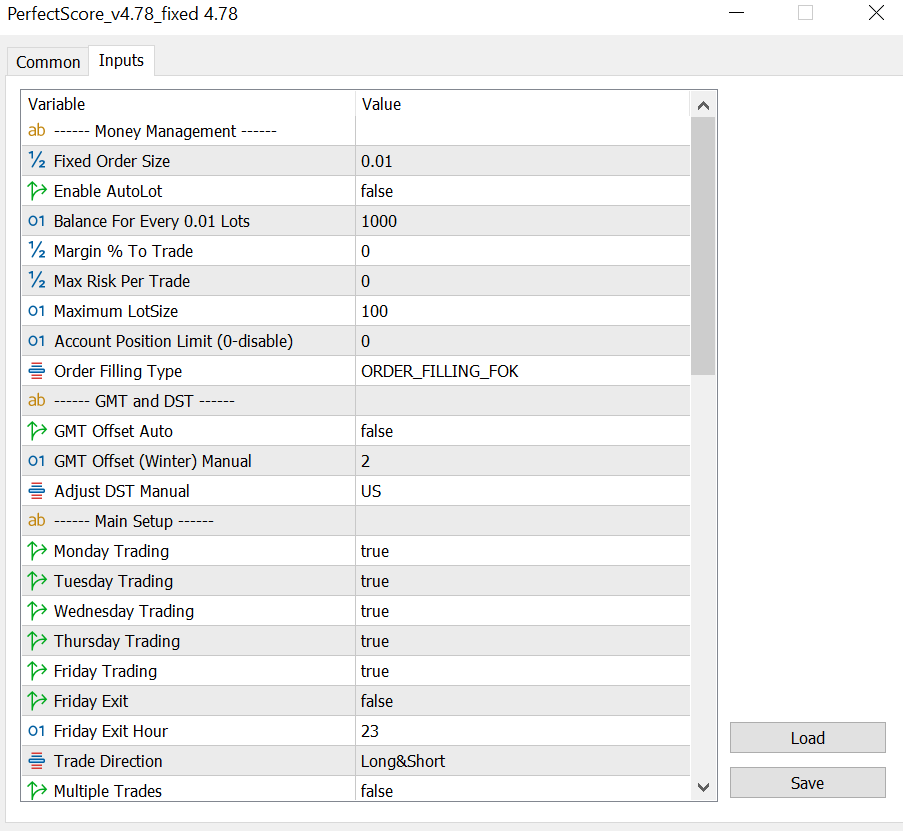The width and height of the screenshot is (903, 831).
Task: Click the icon next to Margin % To Trade
Action: [x=37, y=251]
